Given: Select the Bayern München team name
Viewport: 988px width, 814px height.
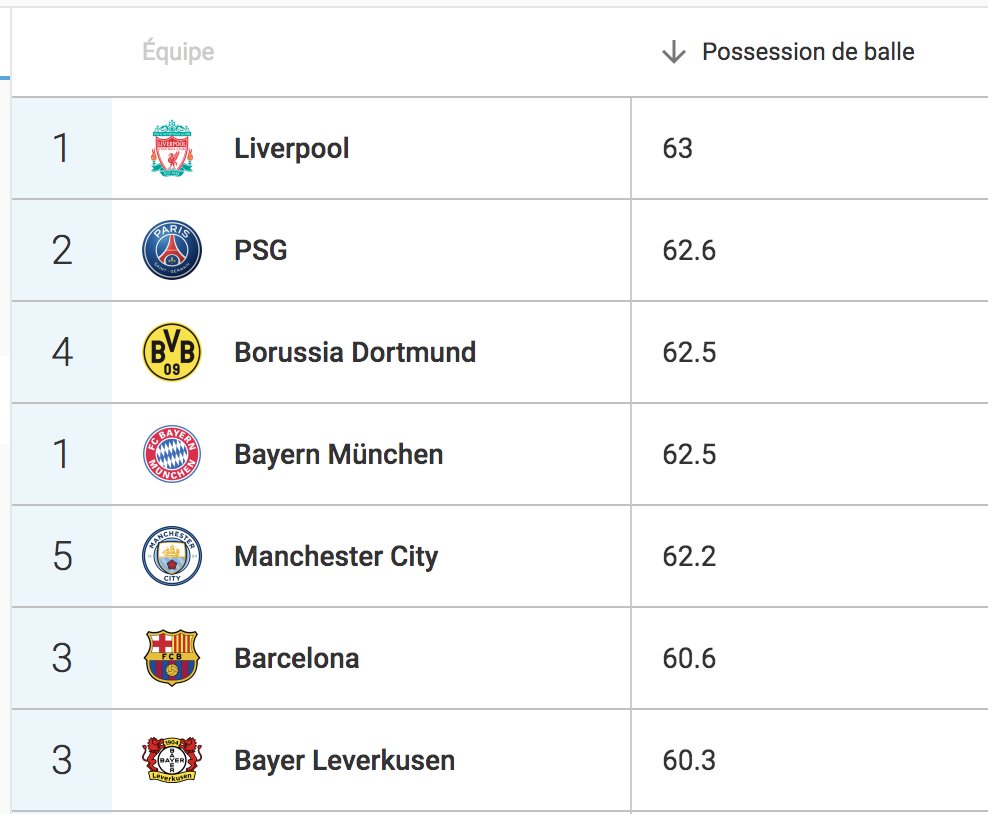Looking at the screenshot, I should pyautogui.click(x=339, y=454).
